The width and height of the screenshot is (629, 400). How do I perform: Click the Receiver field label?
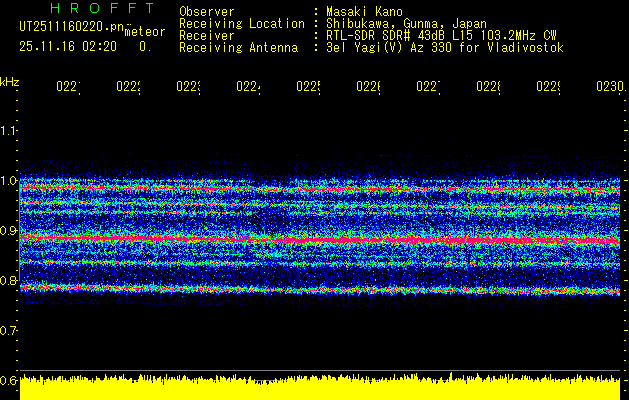[x=207, y=36]
